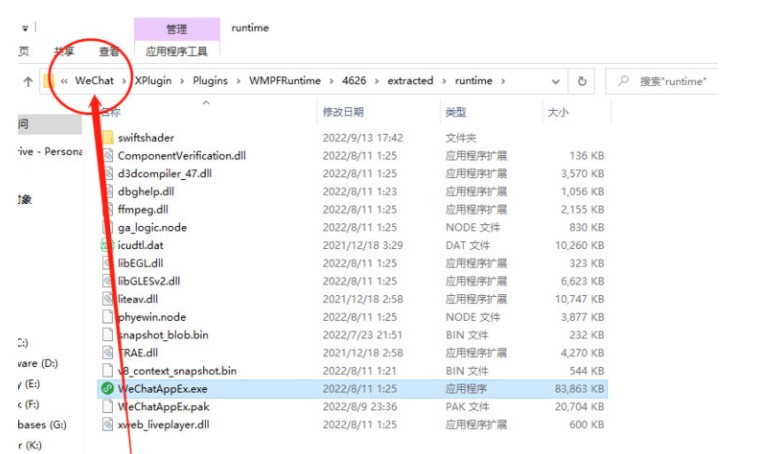This screenshot has height=454, width=765.
Task: Open bases (G:) drive in sidebar
Action: [42, 425]
